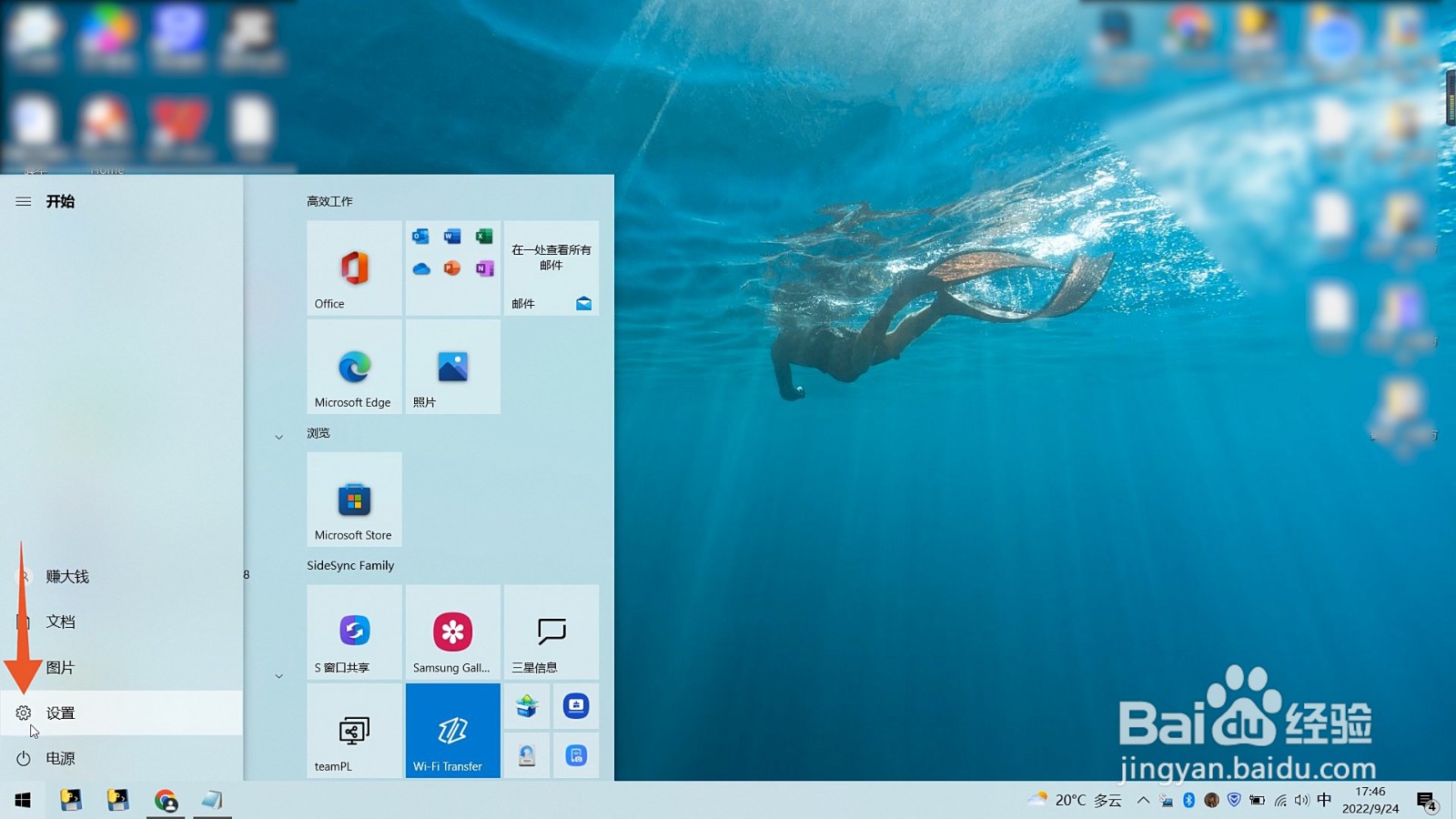The image size is (1456, 819).
Task: Open the Office apps folder tile with Outlook and Word
Action: pyautogui.click(x=452, y=268)
